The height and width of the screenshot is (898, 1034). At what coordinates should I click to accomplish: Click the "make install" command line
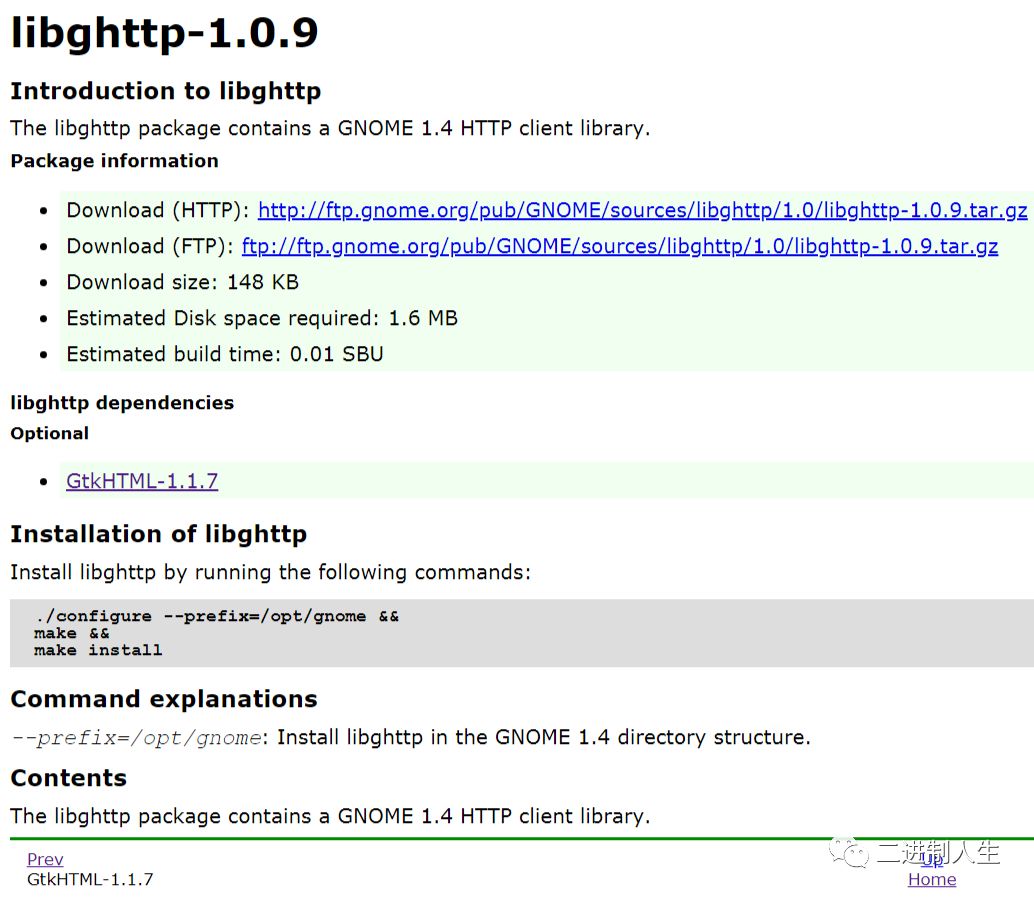coord(98,650)
